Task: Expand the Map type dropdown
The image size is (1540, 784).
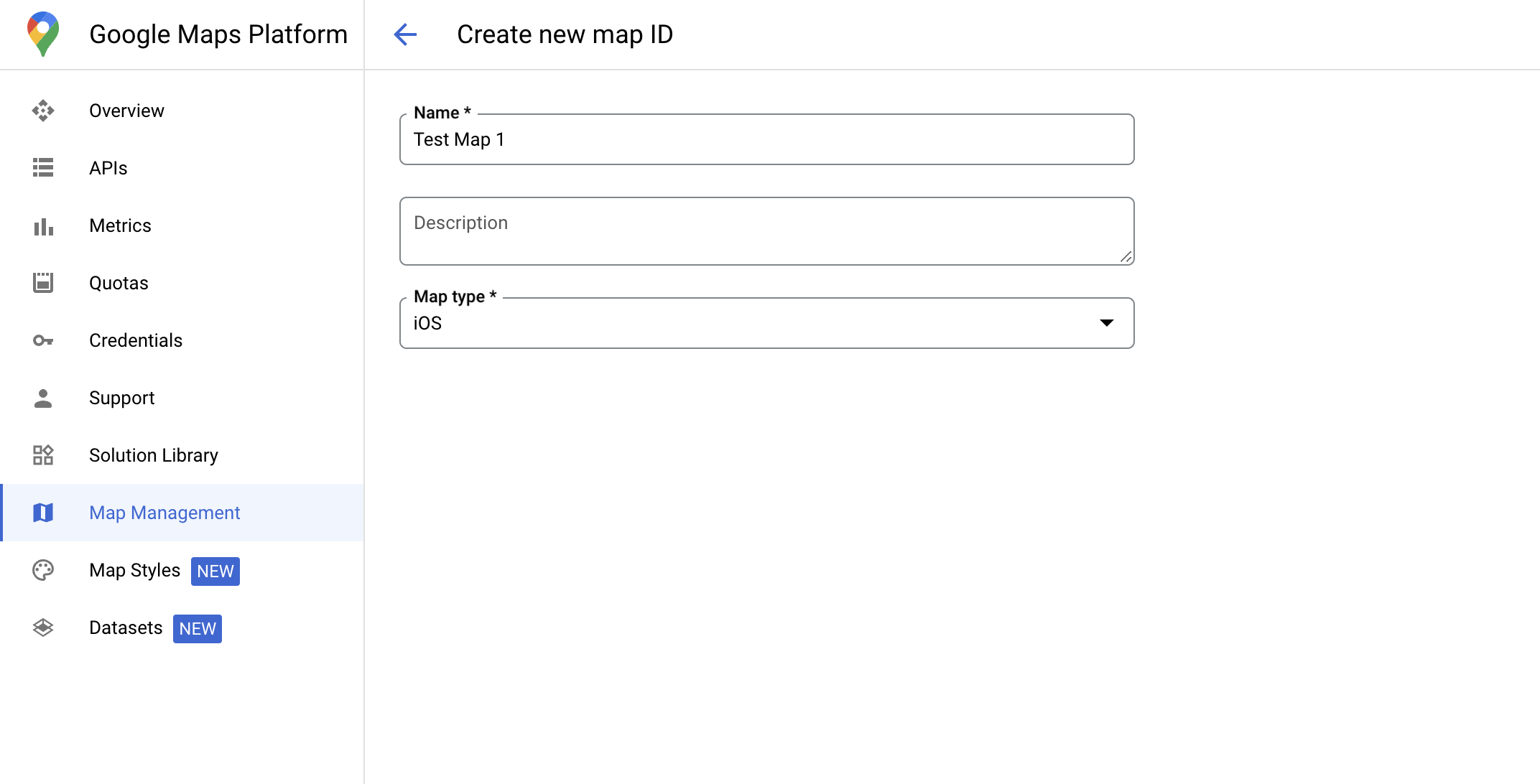Action: tap(1108, 322)
